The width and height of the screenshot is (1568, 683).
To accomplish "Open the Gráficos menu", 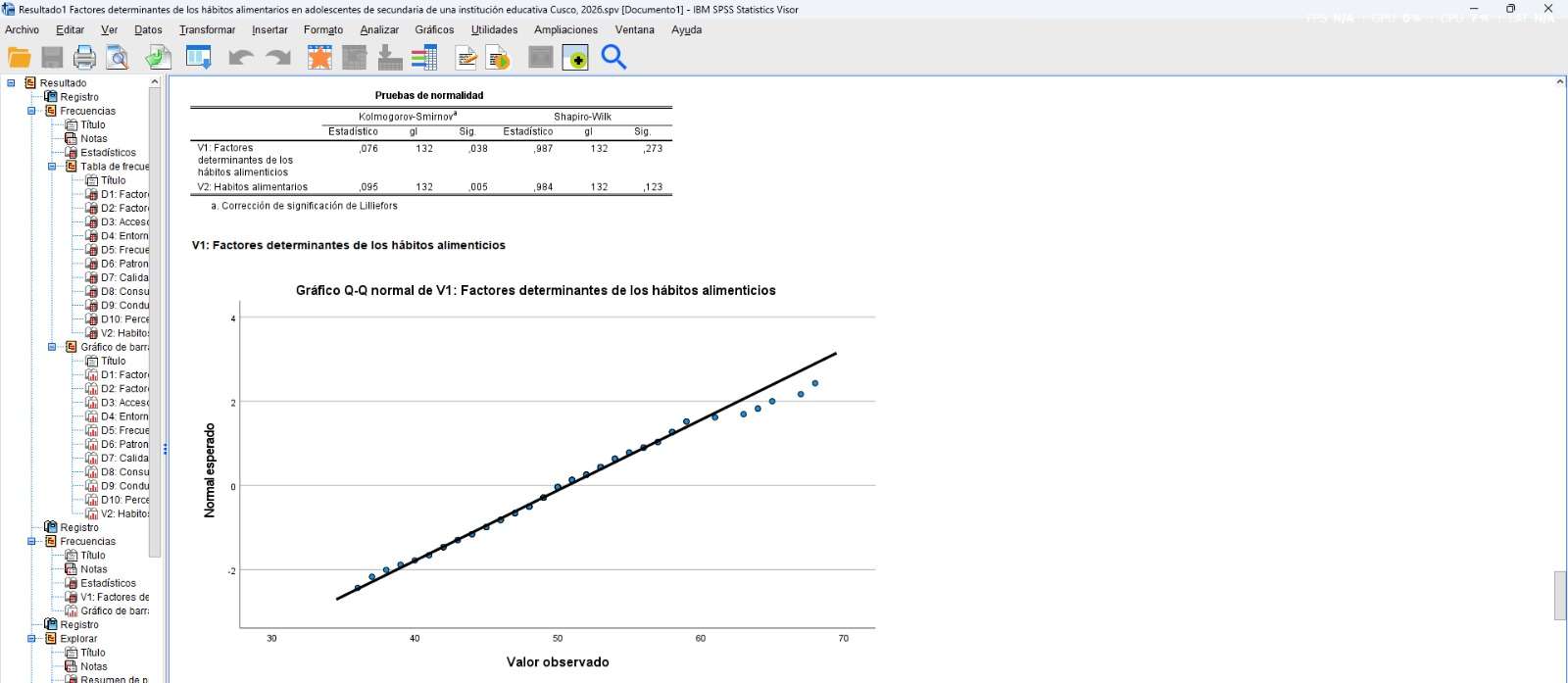I will (x=434, y=30).
